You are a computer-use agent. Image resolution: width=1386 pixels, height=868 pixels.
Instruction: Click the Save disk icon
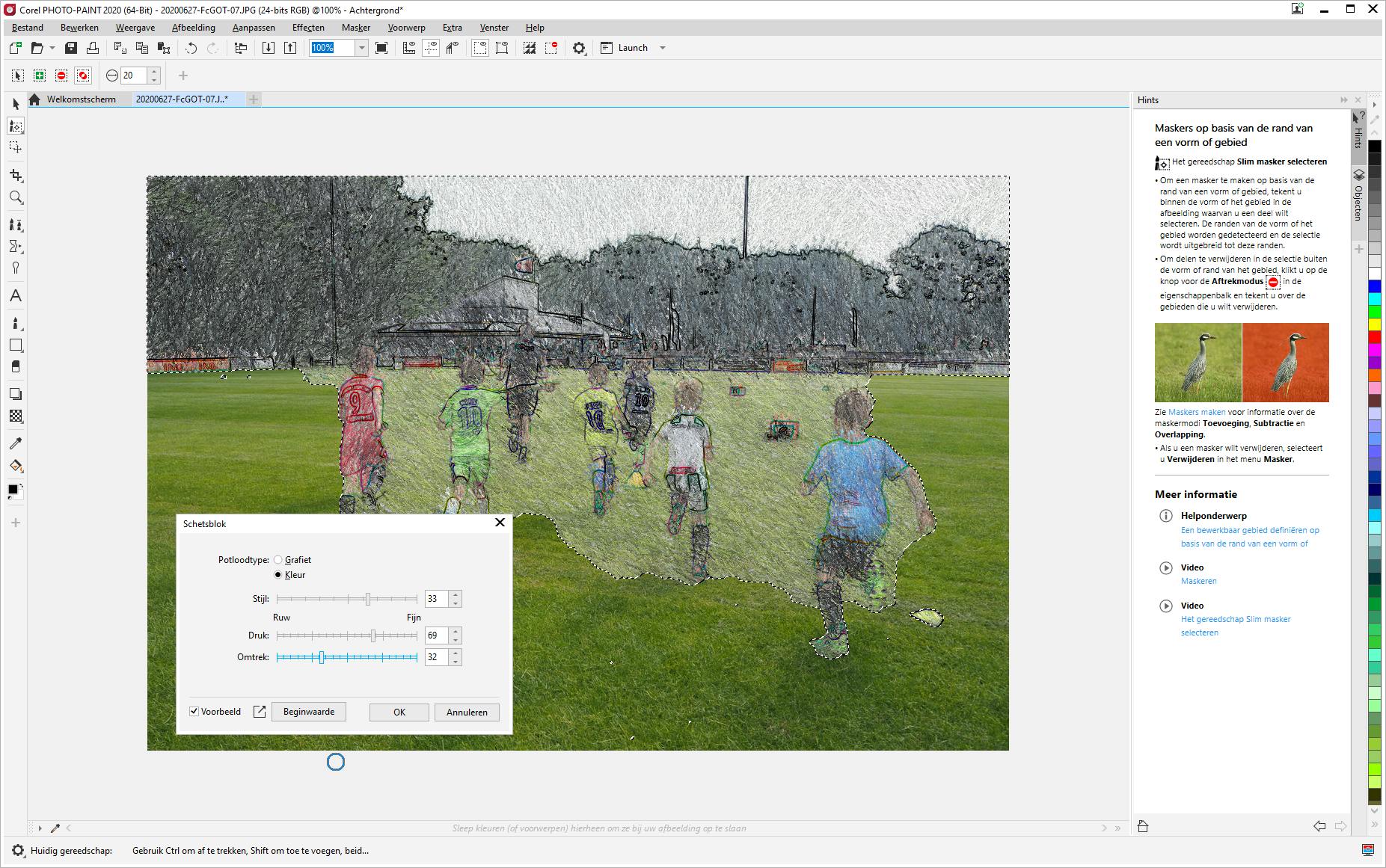71,48
